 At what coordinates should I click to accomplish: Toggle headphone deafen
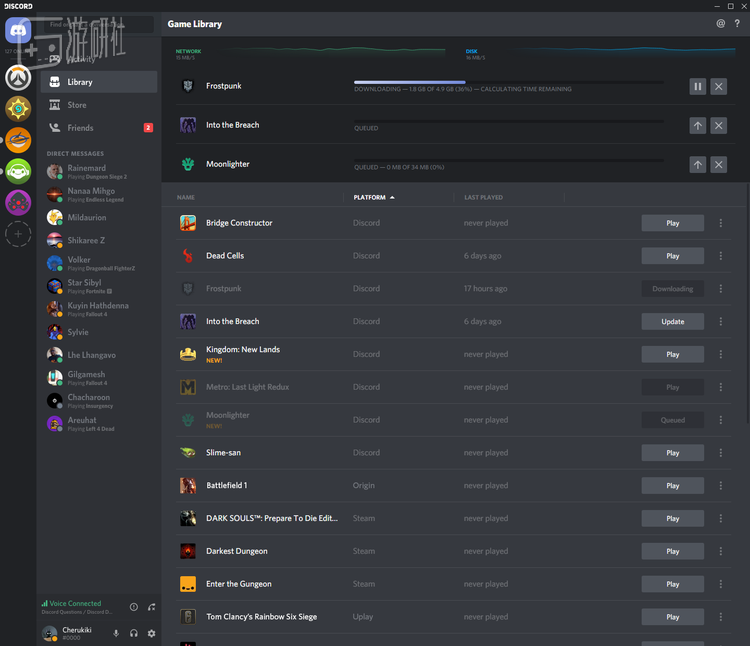(134, 633)
